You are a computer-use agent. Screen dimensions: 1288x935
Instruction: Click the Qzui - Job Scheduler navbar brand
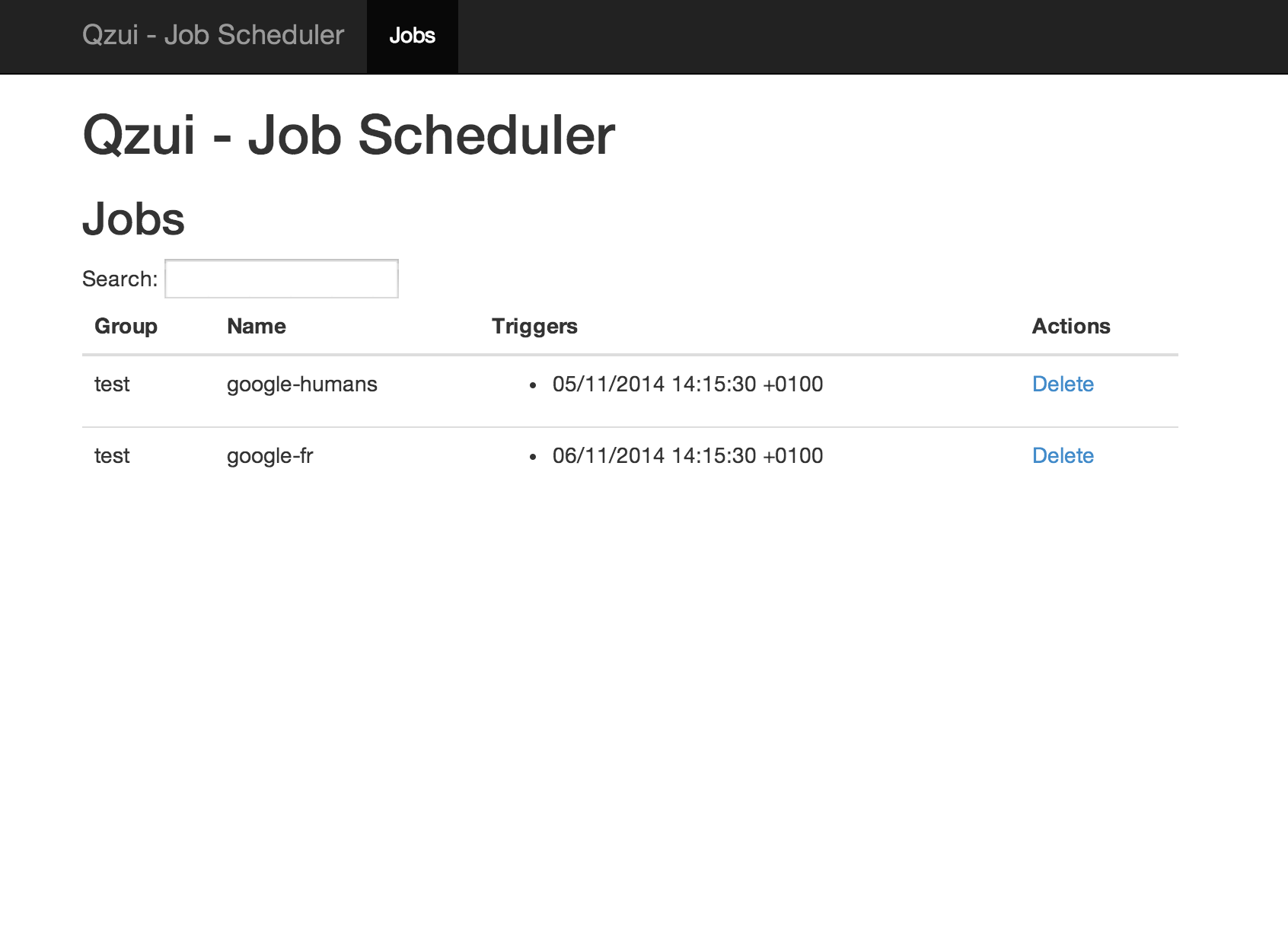213,36
